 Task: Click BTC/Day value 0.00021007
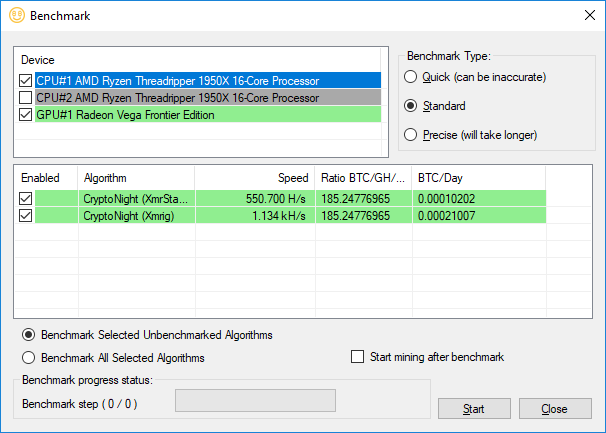(x=446, y=216)
